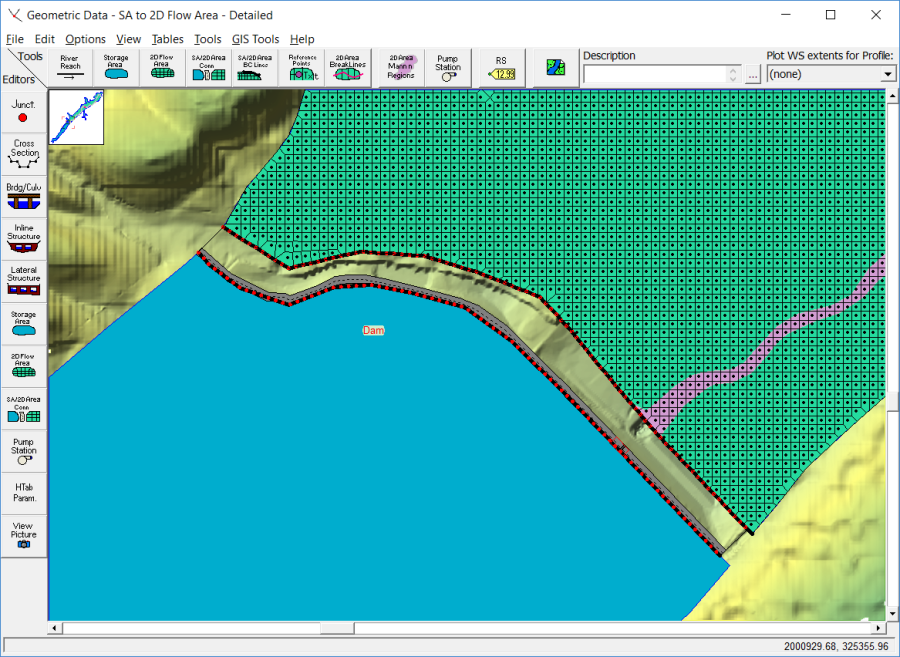The width and height of the screenshot is (900, 657).
Task: Click the RS river station tool
Action: click(x=501, y=67)
